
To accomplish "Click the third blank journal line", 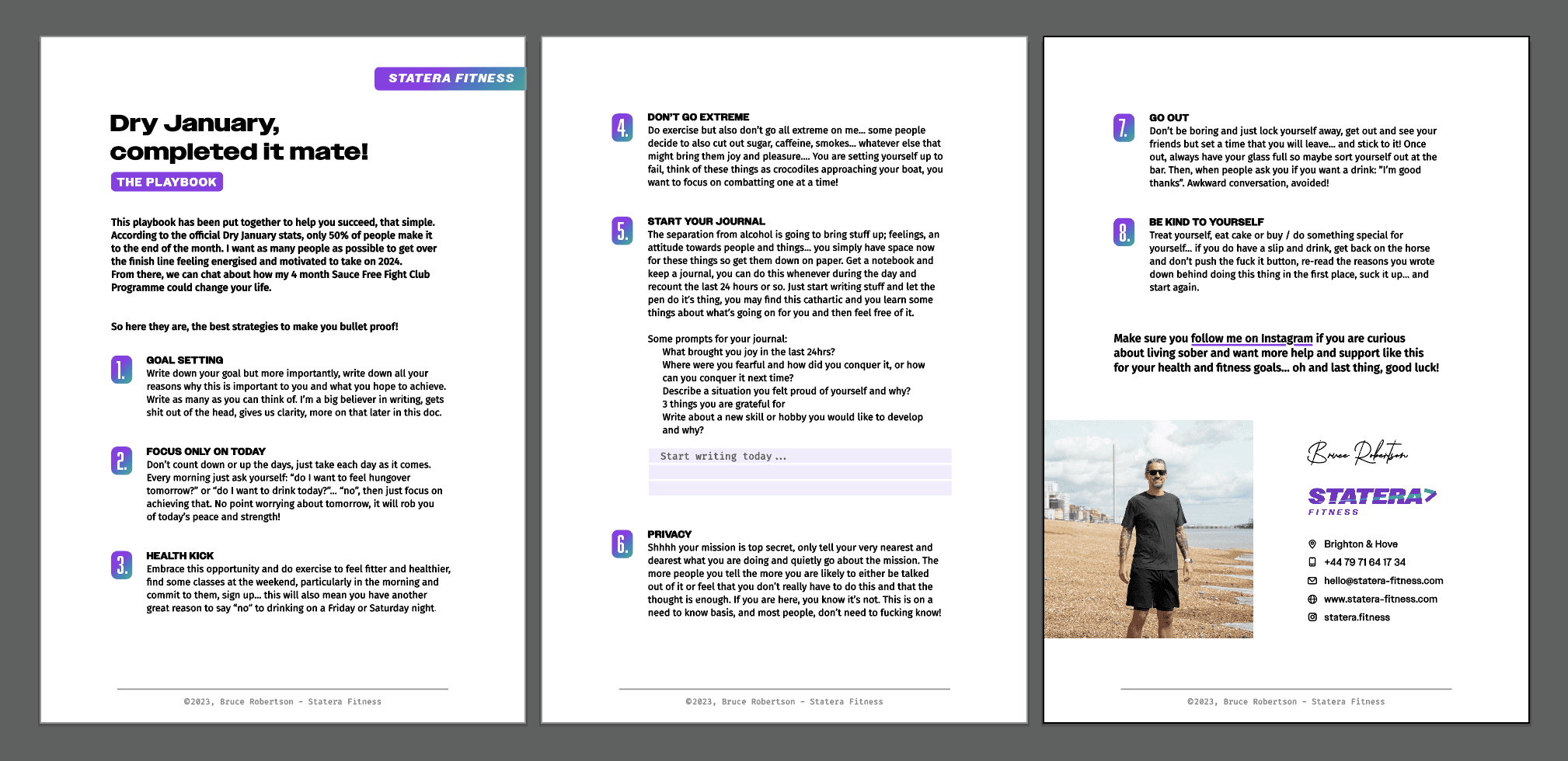I will 800,488.
